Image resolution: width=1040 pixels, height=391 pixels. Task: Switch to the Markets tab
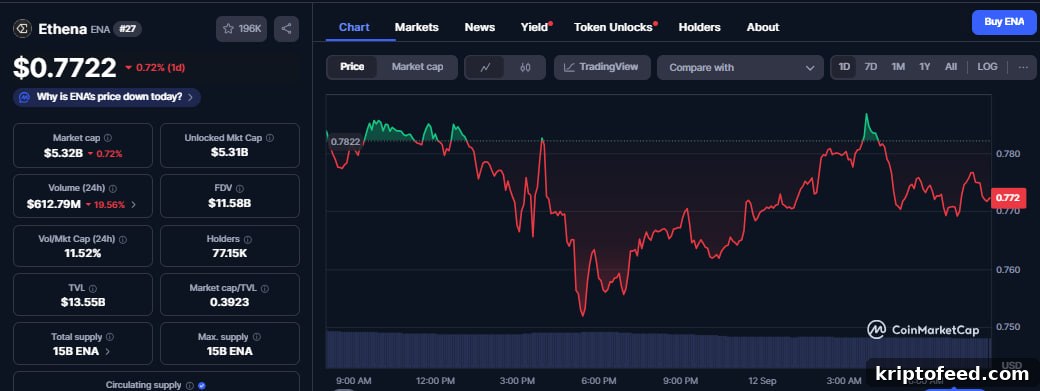(417, 27)
